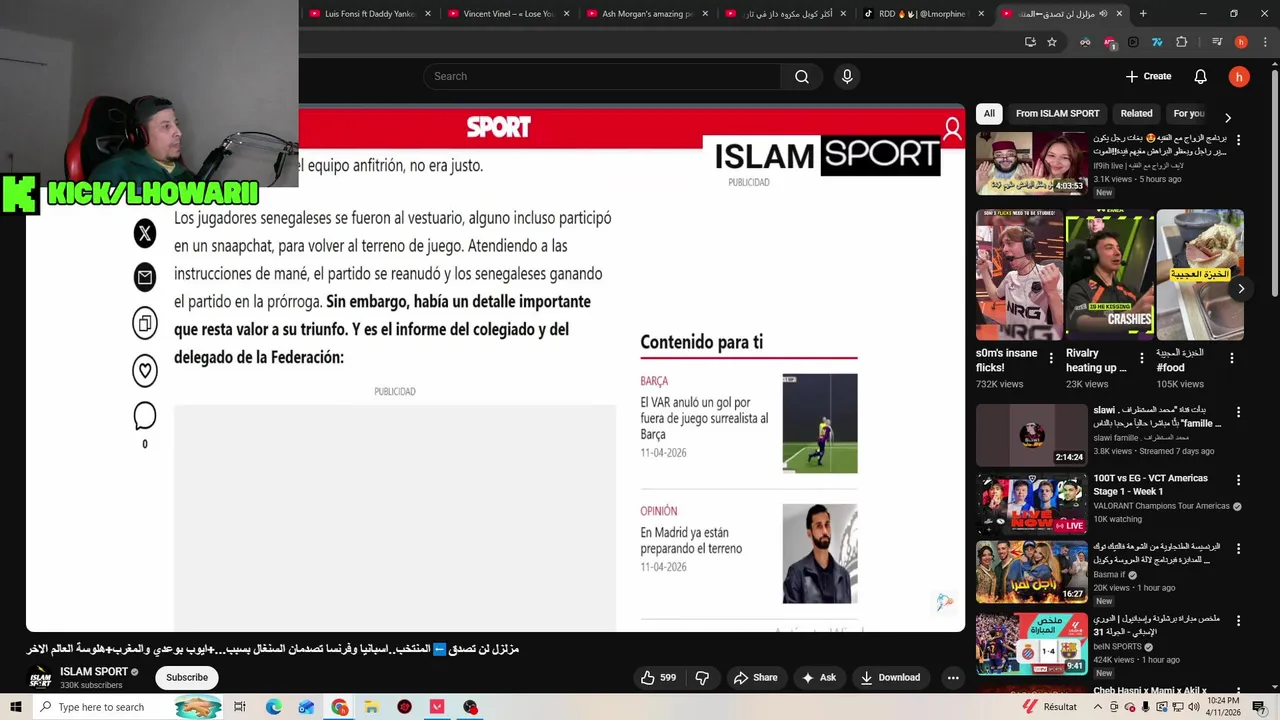Open the beIN SPORTS 9:41 thumbnail
This screenshot has width=1280, height=720.
pyautogui.click(x=1031, y=644)
